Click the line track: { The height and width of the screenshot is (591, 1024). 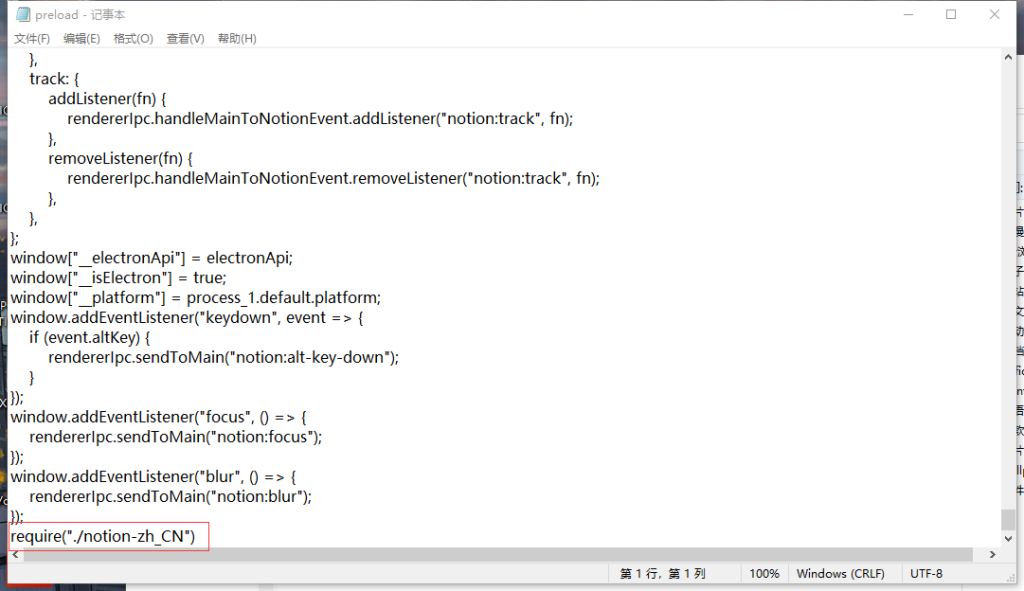click(x=54, y=79)
